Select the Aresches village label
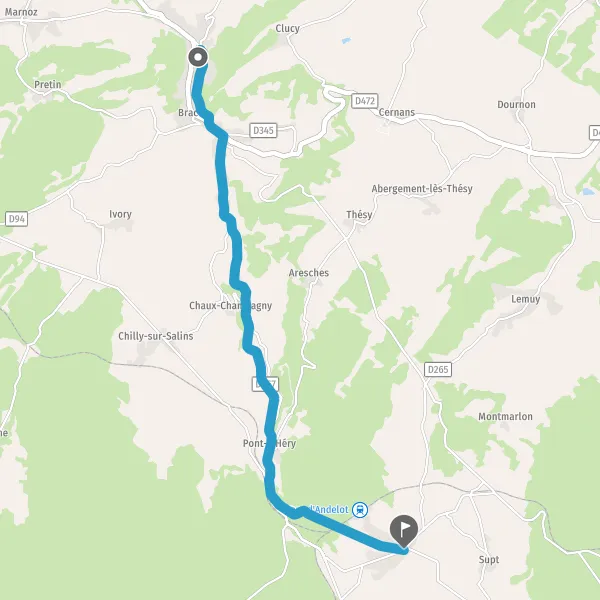The height and width of the screenshot is (600, 600). (x=309, y=273)
